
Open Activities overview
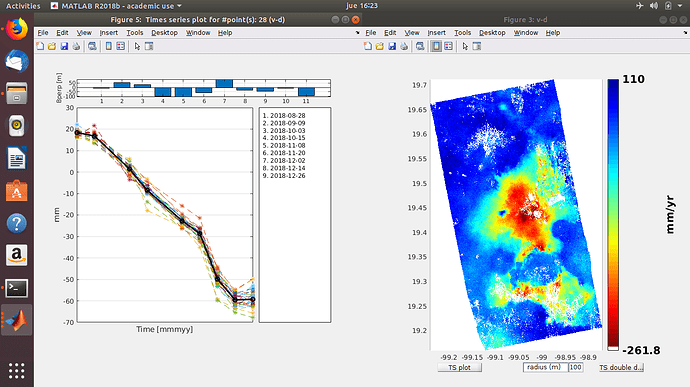point(23,6)
